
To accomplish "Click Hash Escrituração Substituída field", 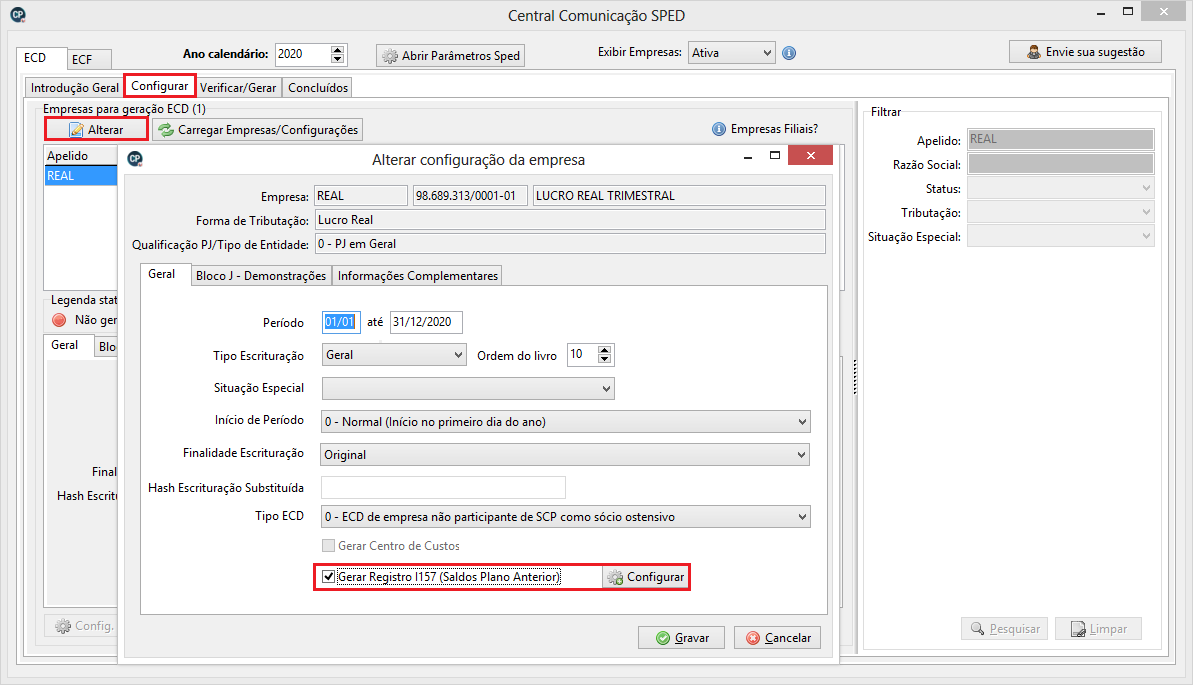I will point(444,487).
